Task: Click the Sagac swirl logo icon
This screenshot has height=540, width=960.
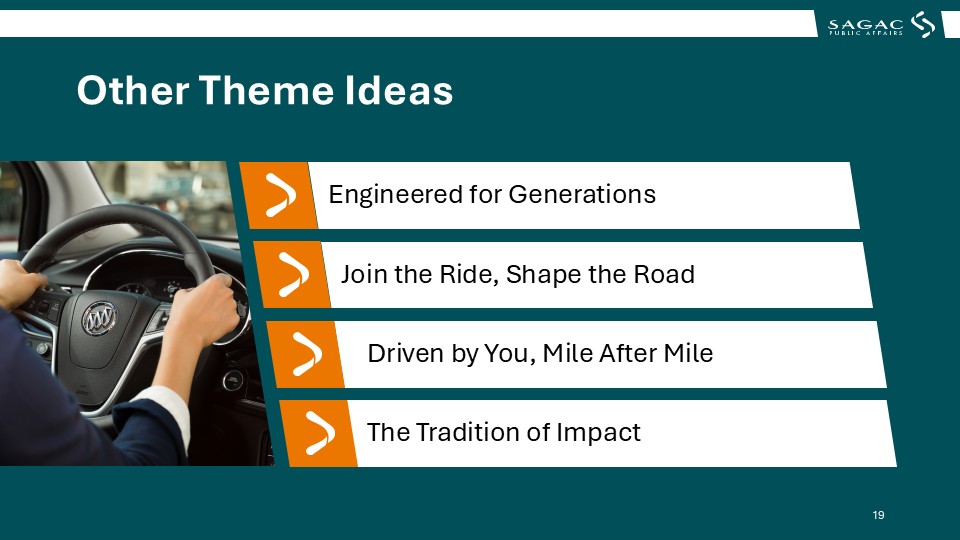Action: tap(923, 24)
